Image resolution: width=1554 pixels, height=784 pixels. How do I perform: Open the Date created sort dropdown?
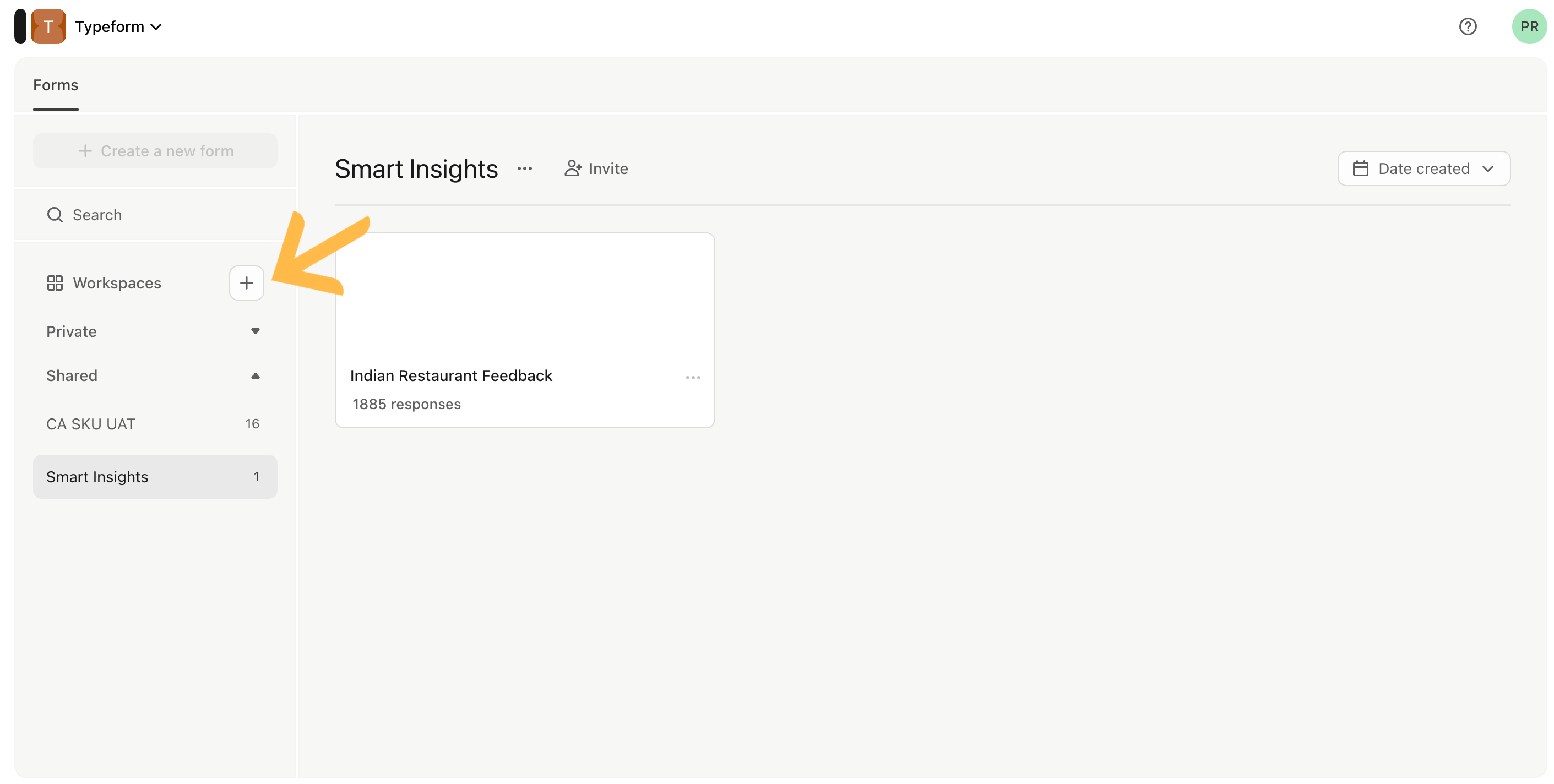[1423, 169]
